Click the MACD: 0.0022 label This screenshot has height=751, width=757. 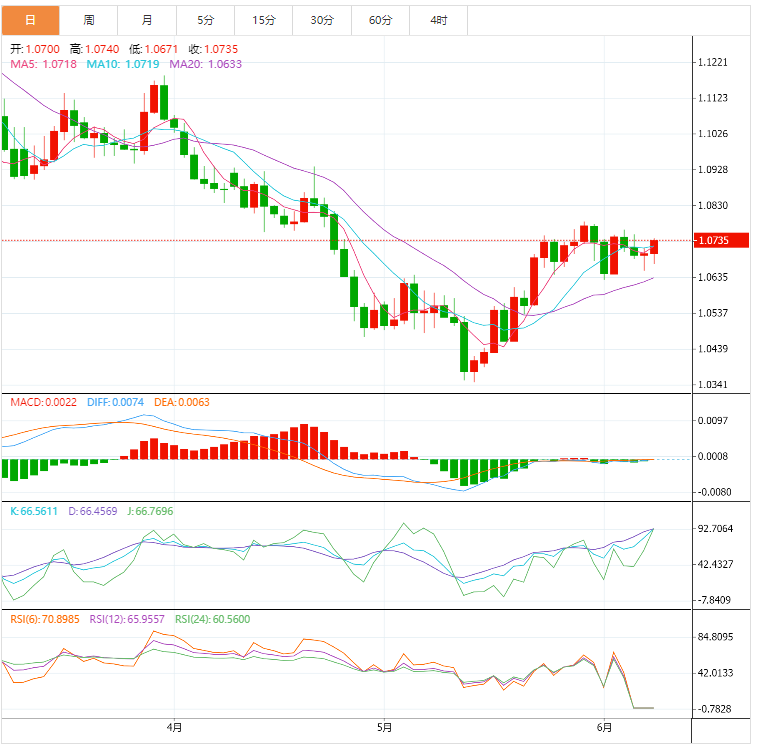[x=43, y=403]
